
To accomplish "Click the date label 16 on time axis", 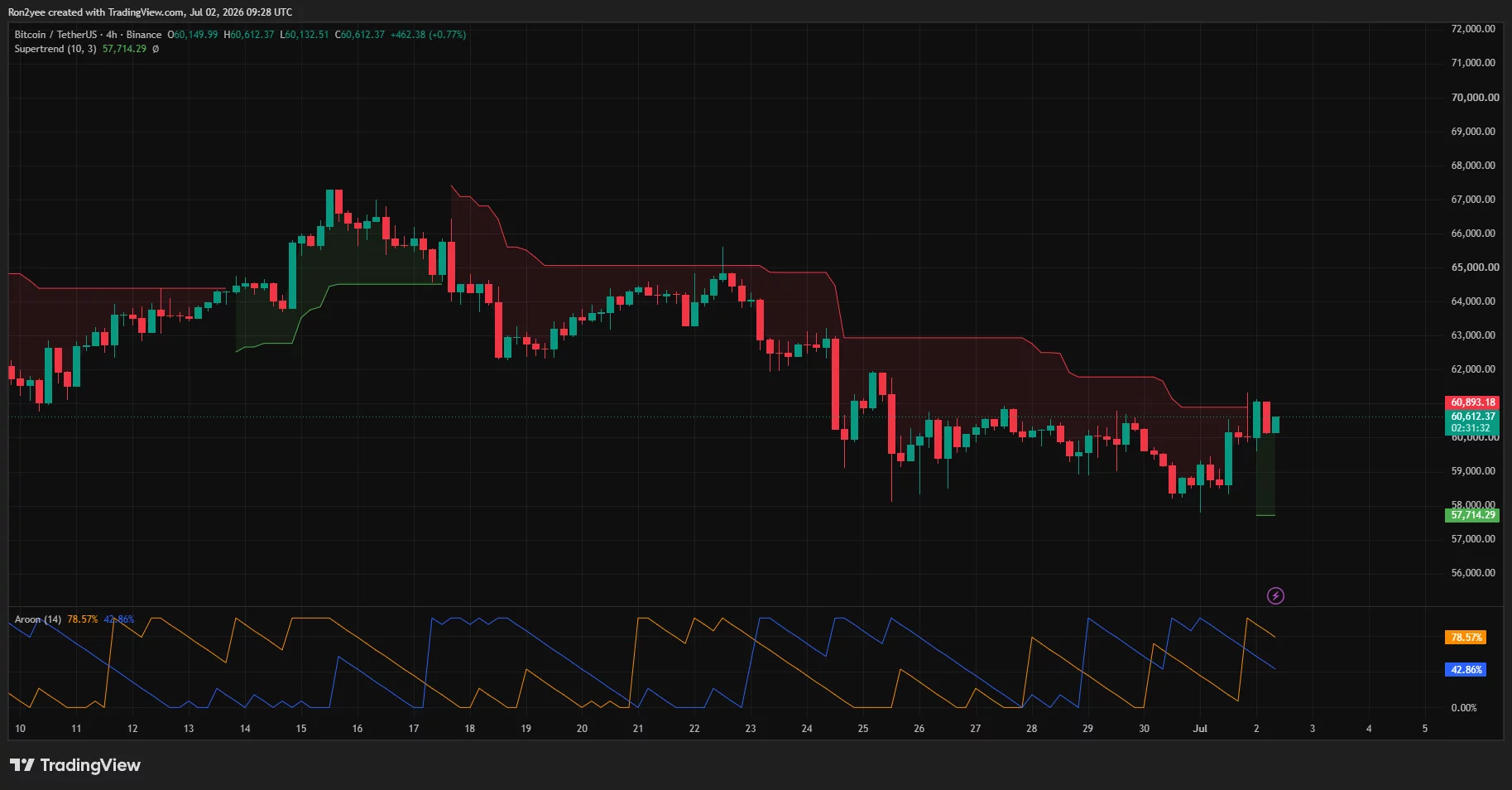I will coord(358,729).
